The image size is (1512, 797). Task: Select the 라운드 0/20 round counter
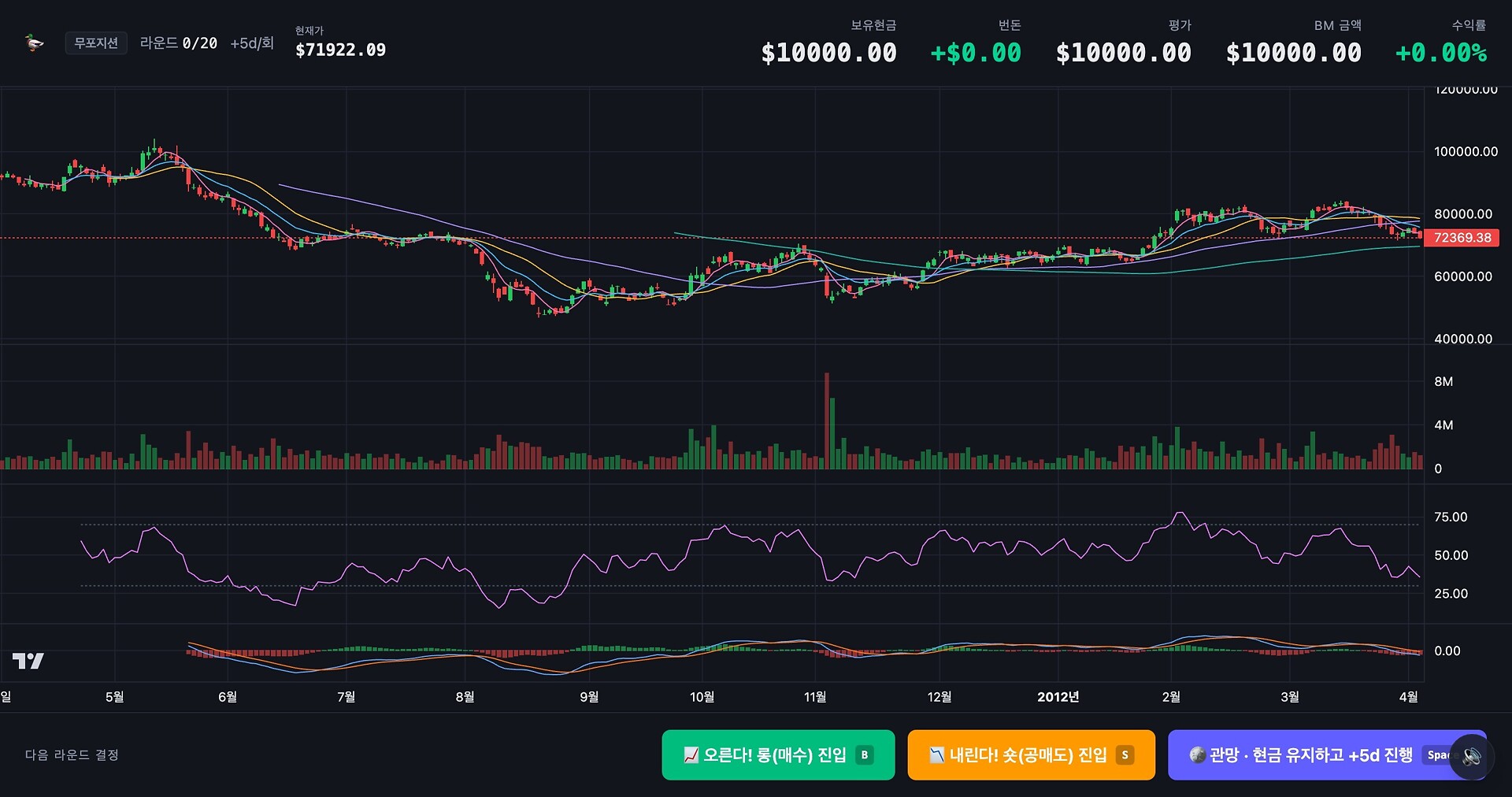[x=179, y=43]
